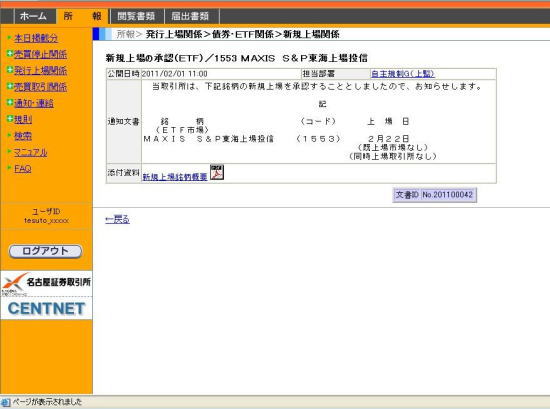Click the listing code (1553) text
Viewport: 550px width, 409px height.
[318, 139]
